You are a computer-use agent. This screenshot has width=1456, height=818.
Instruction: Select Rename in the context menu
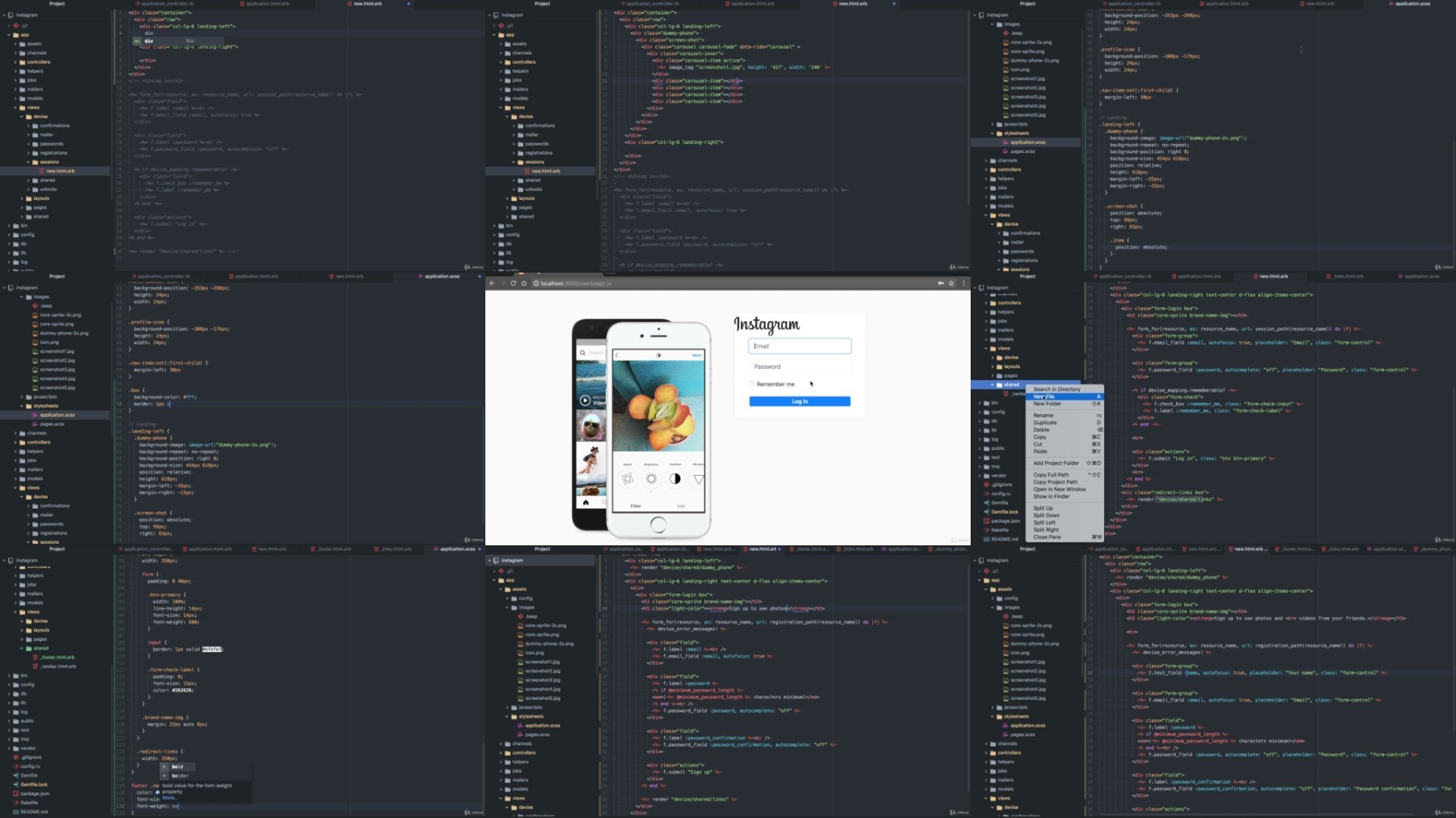(x=1065, y=415)
